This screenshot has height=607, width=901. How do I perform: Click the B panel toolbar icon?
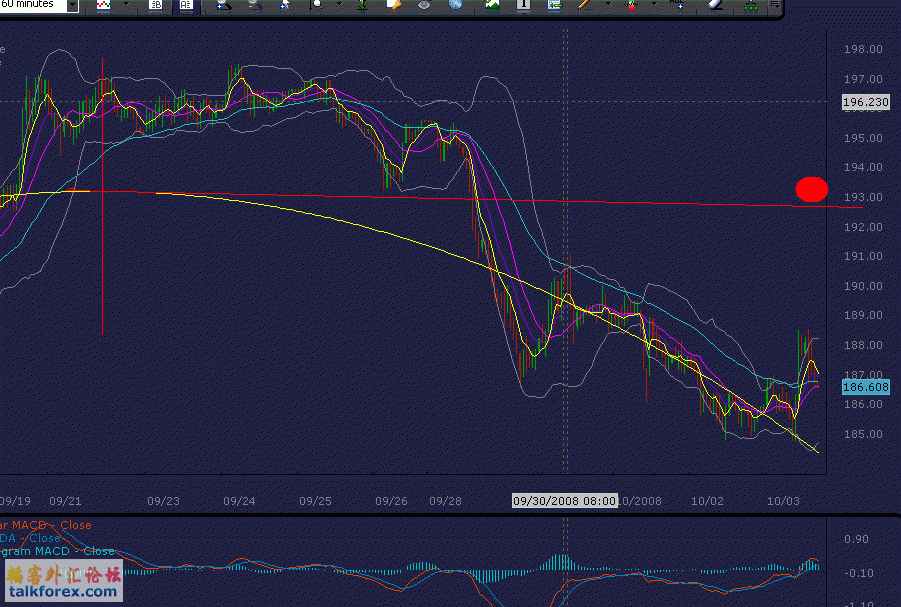point(155,5)
